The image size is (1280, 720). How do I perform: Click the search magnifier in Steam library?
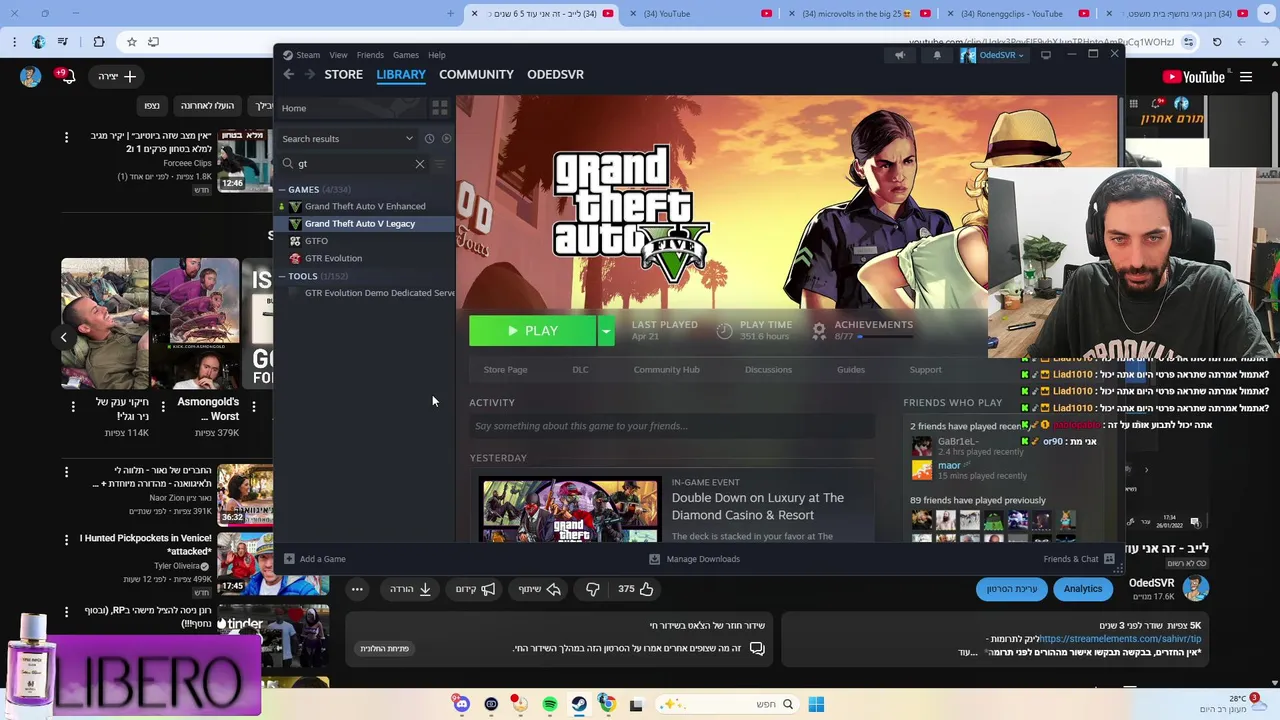[288, 163]
